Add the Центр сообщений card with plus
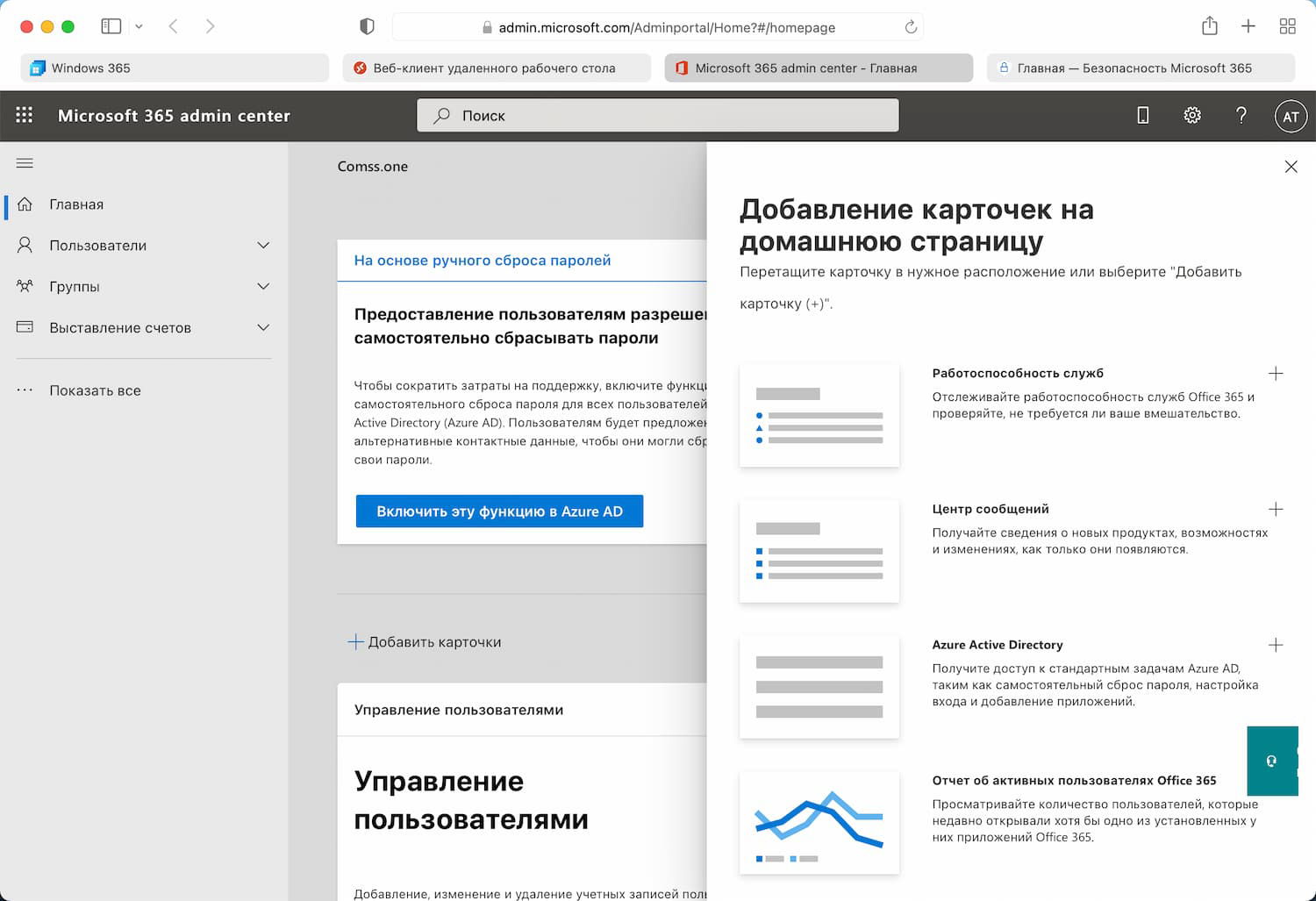Viewport: 1316px width, 901px height. [1276, 510]
